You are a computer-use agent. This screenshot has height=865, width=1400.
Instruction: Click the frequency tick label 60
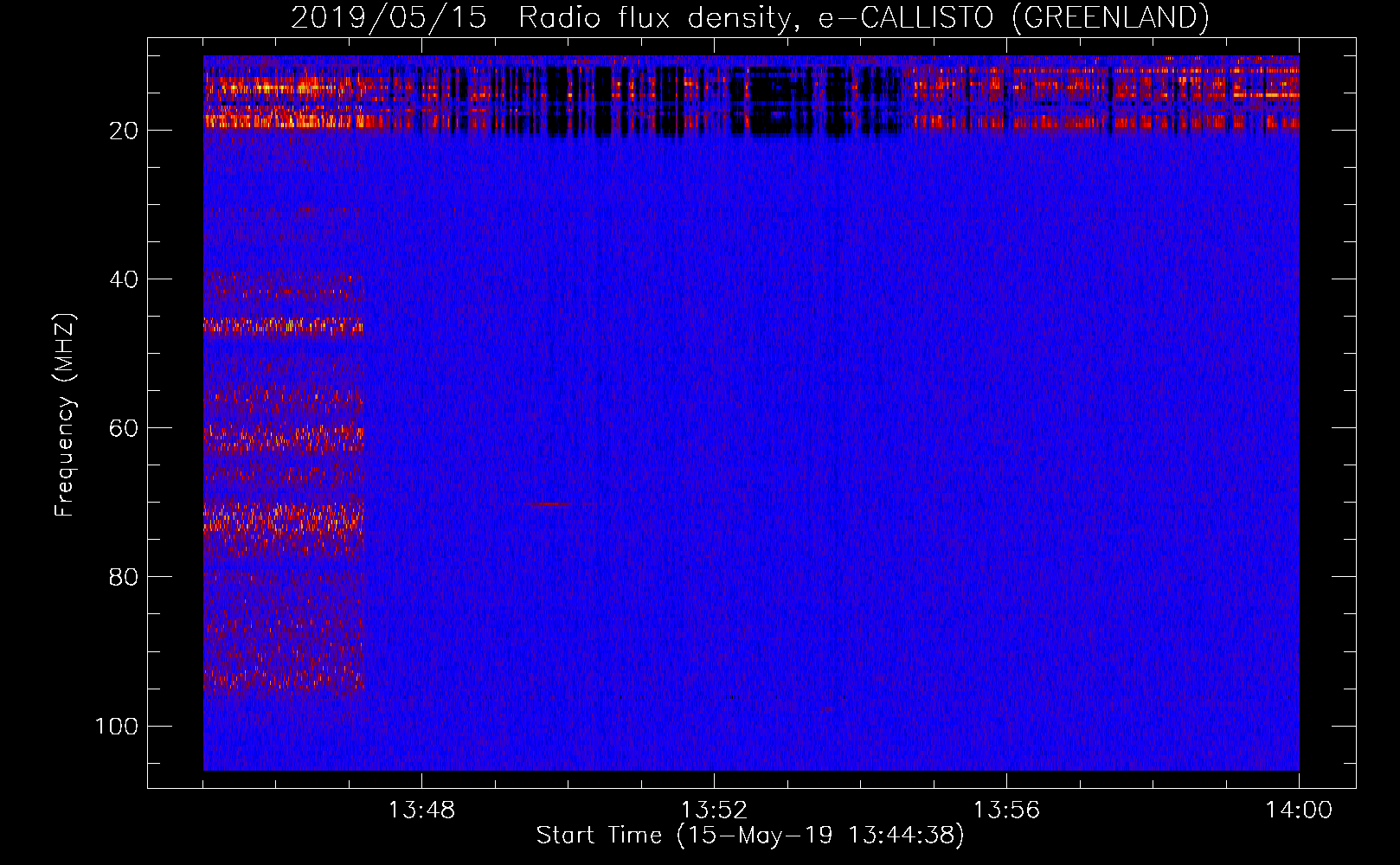tap(124, 428)
